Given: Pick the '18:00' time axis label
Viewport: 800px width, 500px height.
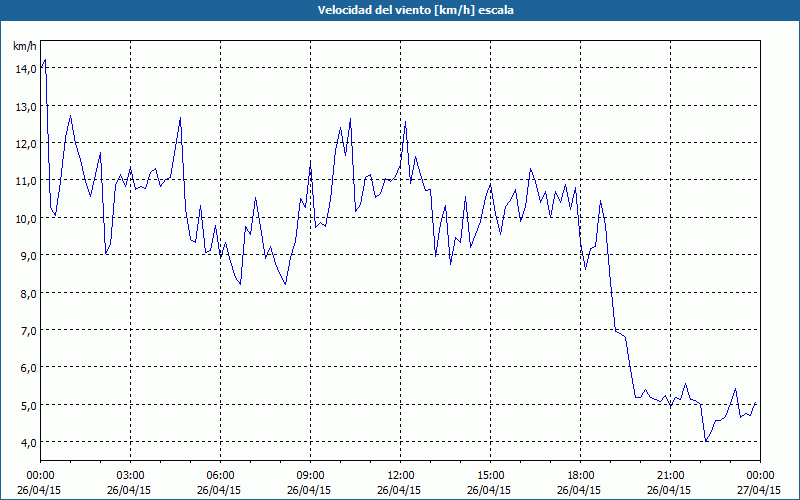Looking at the screenshot, I should 581,476.
